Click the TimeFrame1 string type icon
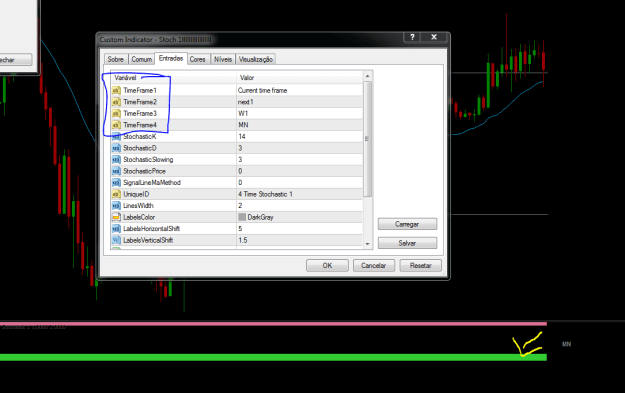This screenshot has height=393, width=625. 116,90
